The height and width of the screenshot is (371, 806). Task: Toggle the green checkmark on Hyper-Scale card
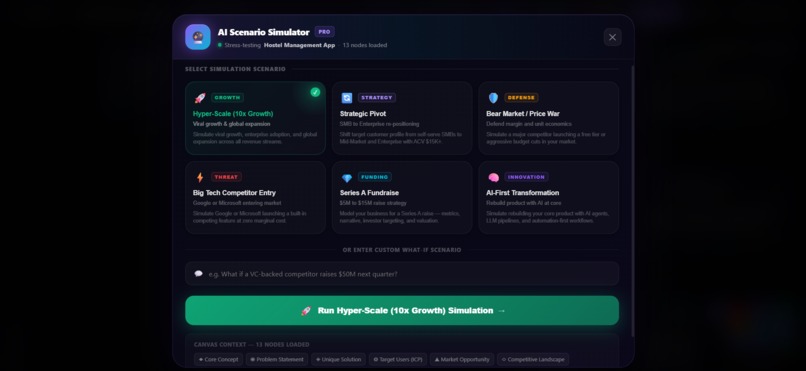[315, 92]
